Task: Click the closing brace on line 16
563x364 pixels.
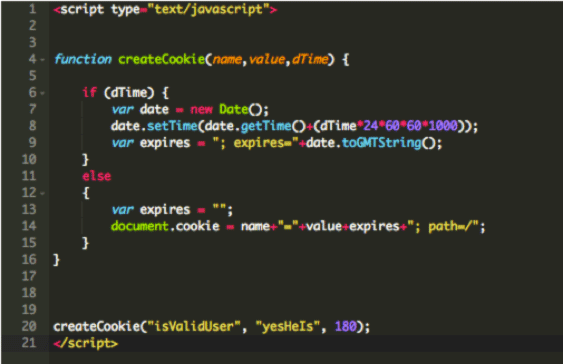Action: pos(57,260)
